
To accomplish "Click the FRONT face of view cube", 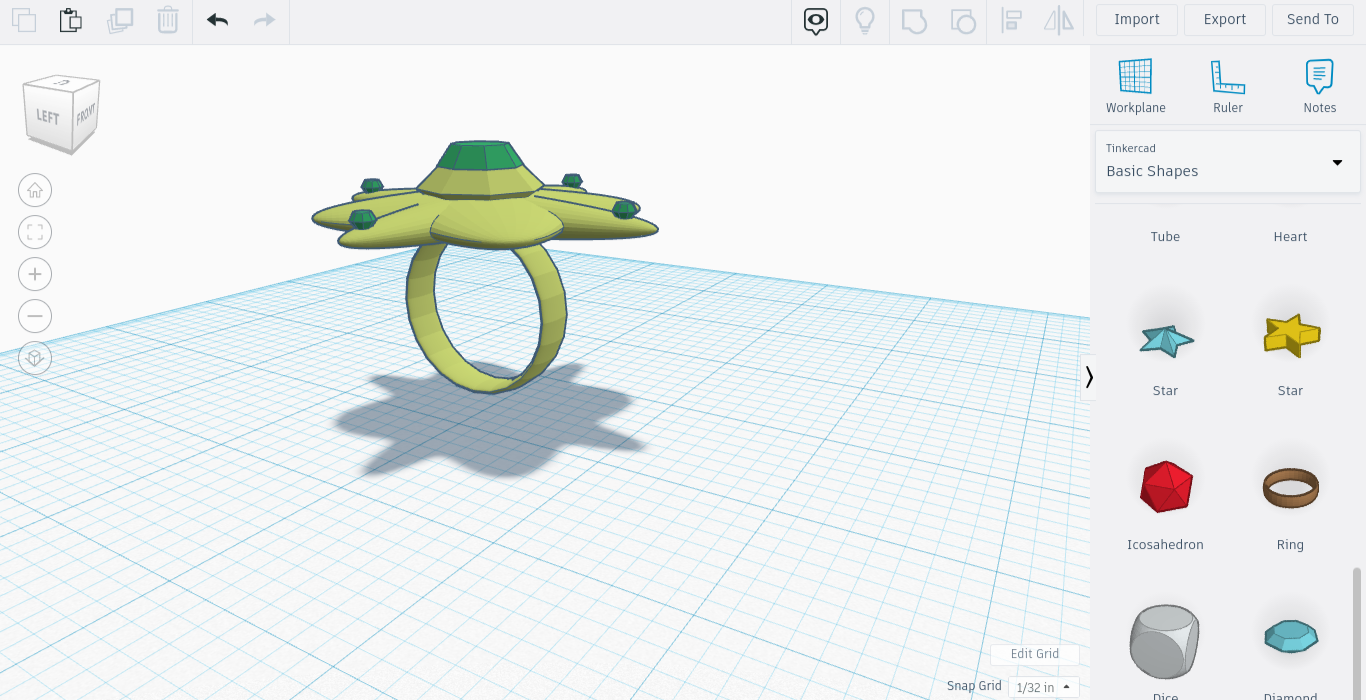I will pos(86,115).
